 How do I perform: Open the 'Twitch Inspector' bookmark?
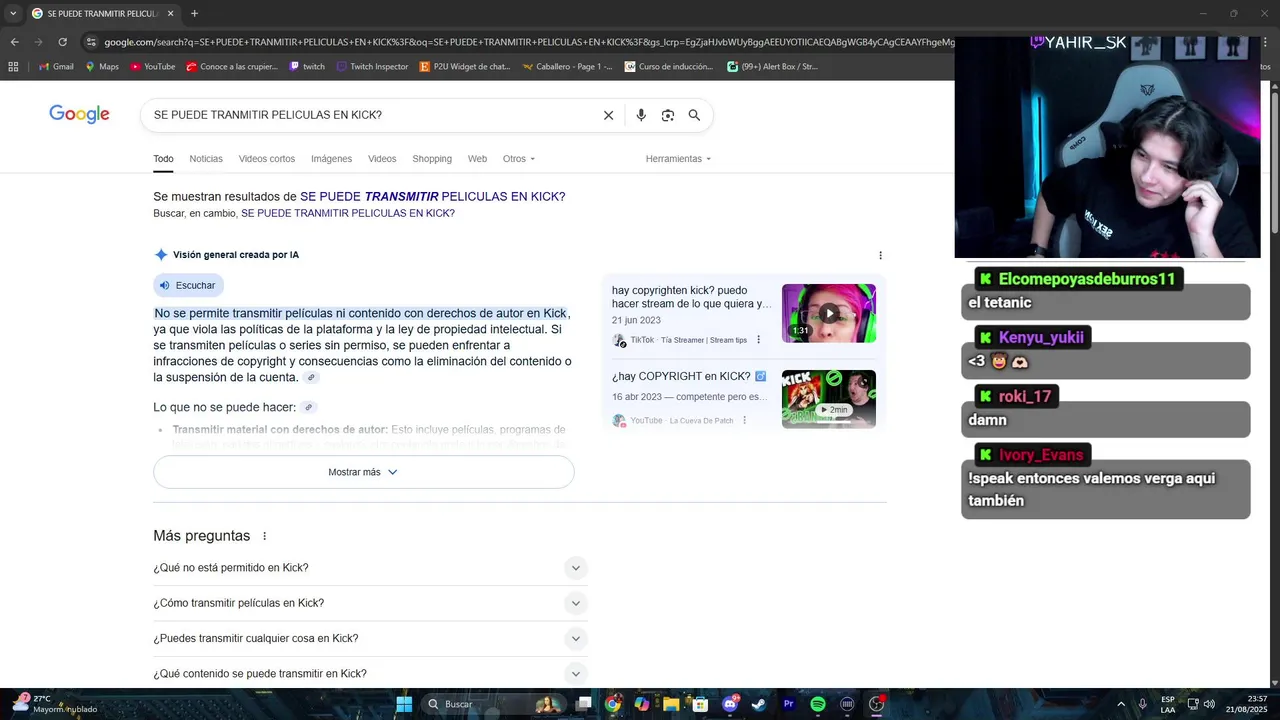pos(372,67)
